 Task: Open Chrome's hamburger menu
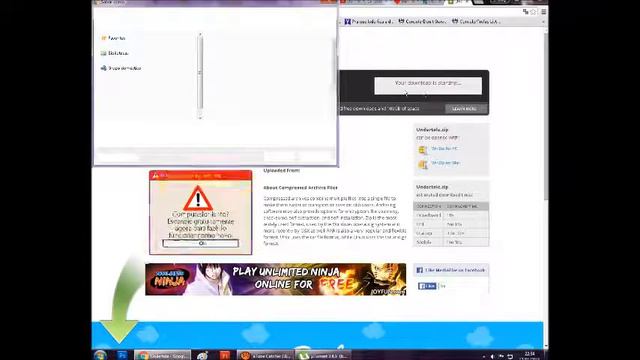[x=543, y=12]
